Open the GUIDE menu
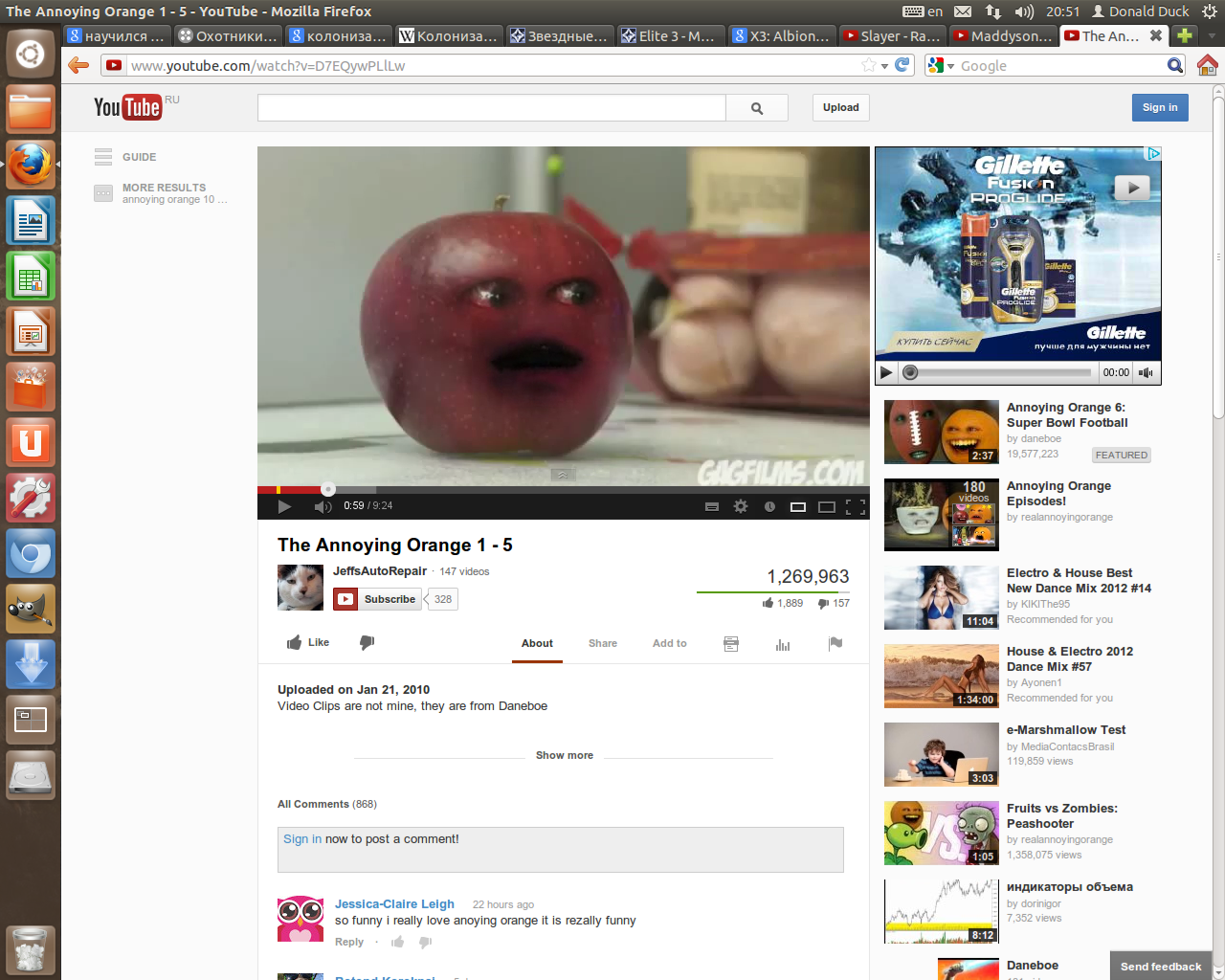The image size is (1225, 980). 125,157
